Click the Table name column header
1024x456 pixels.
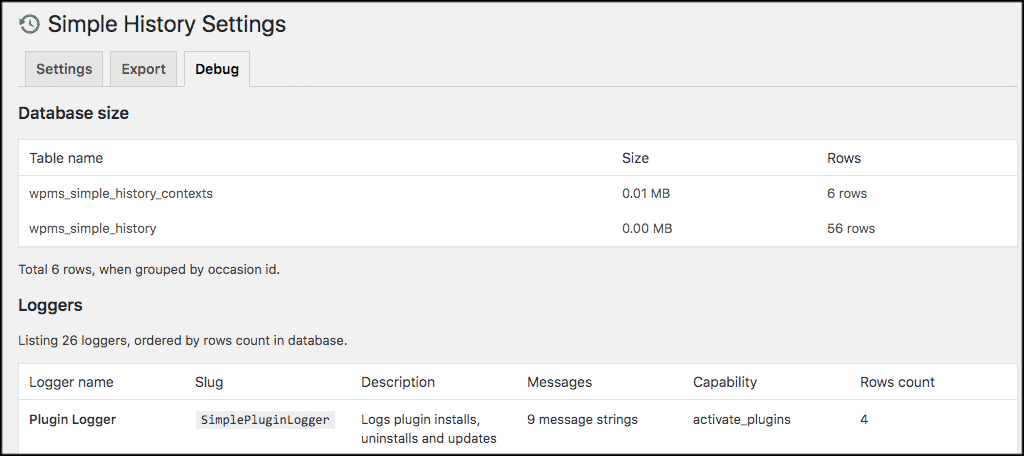pos(66,158)
